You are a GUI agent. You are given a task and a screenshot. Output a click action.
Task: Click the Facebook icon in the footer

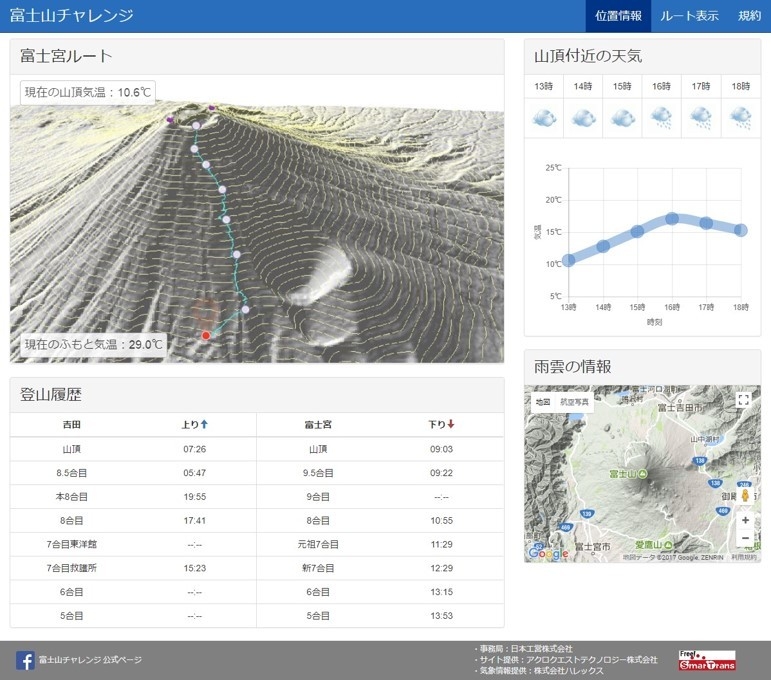(25, 660)
